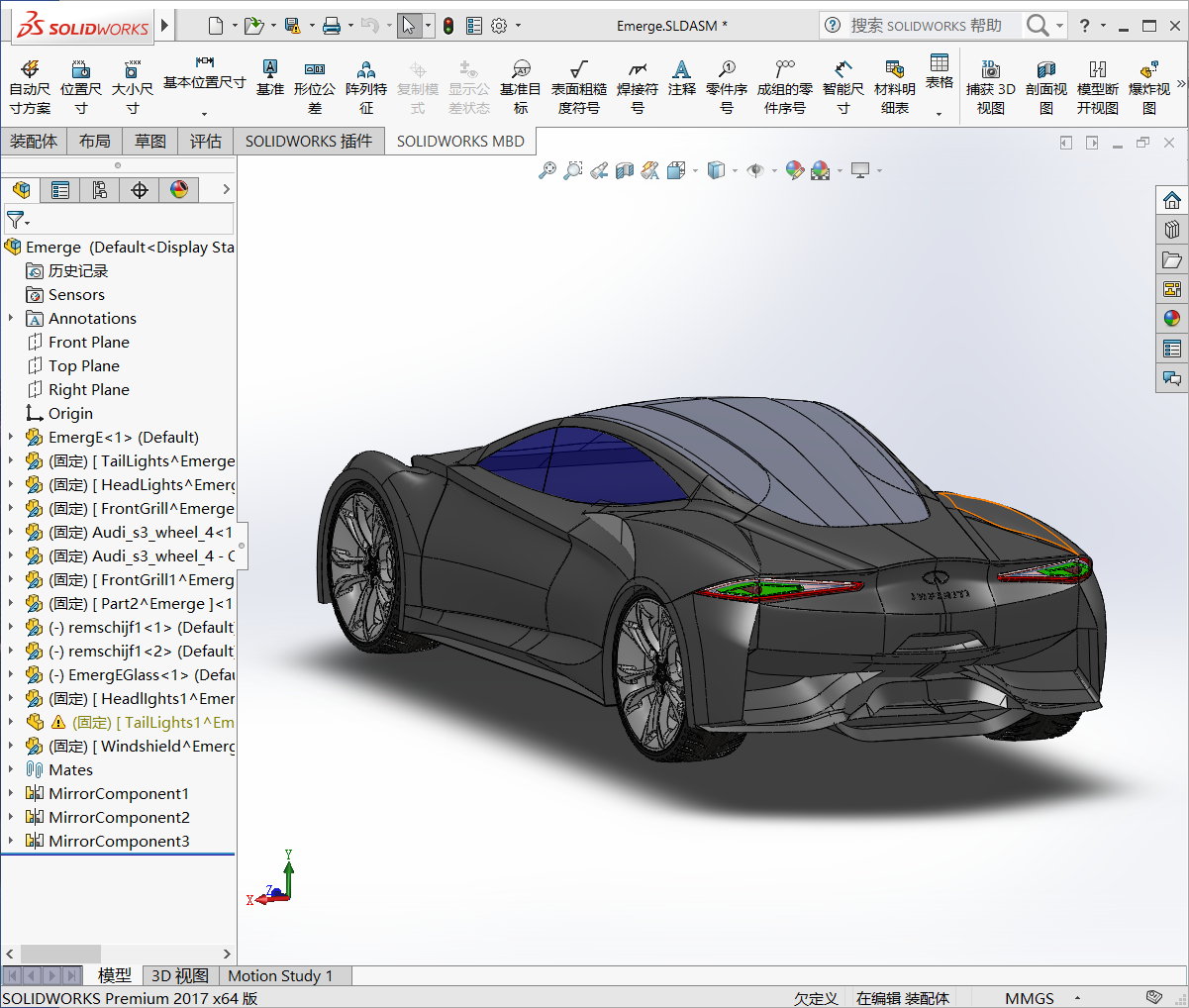Switch to the 草图 ribbon tab
Viewport: 1189px width, 1008px height.
(x=150, y=142)
